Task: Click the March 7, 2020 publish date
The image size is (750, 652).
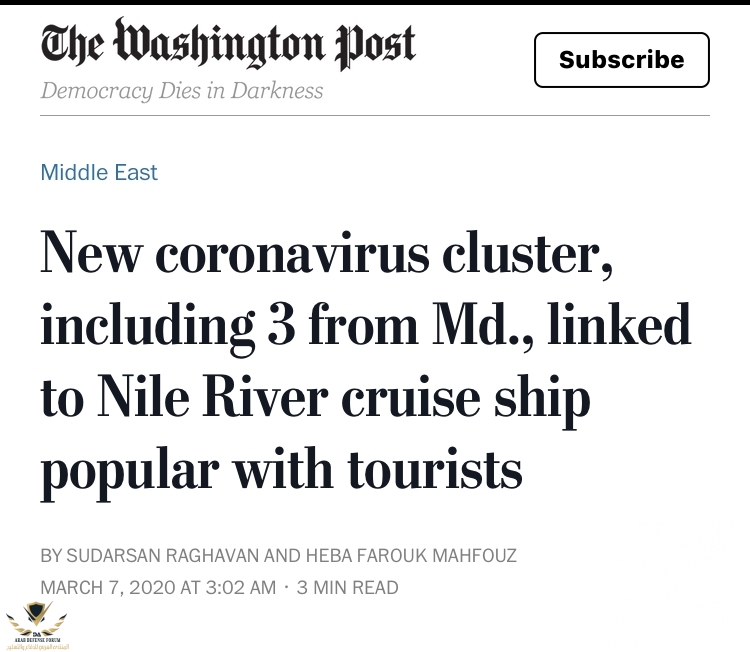Action: point(107,587)
